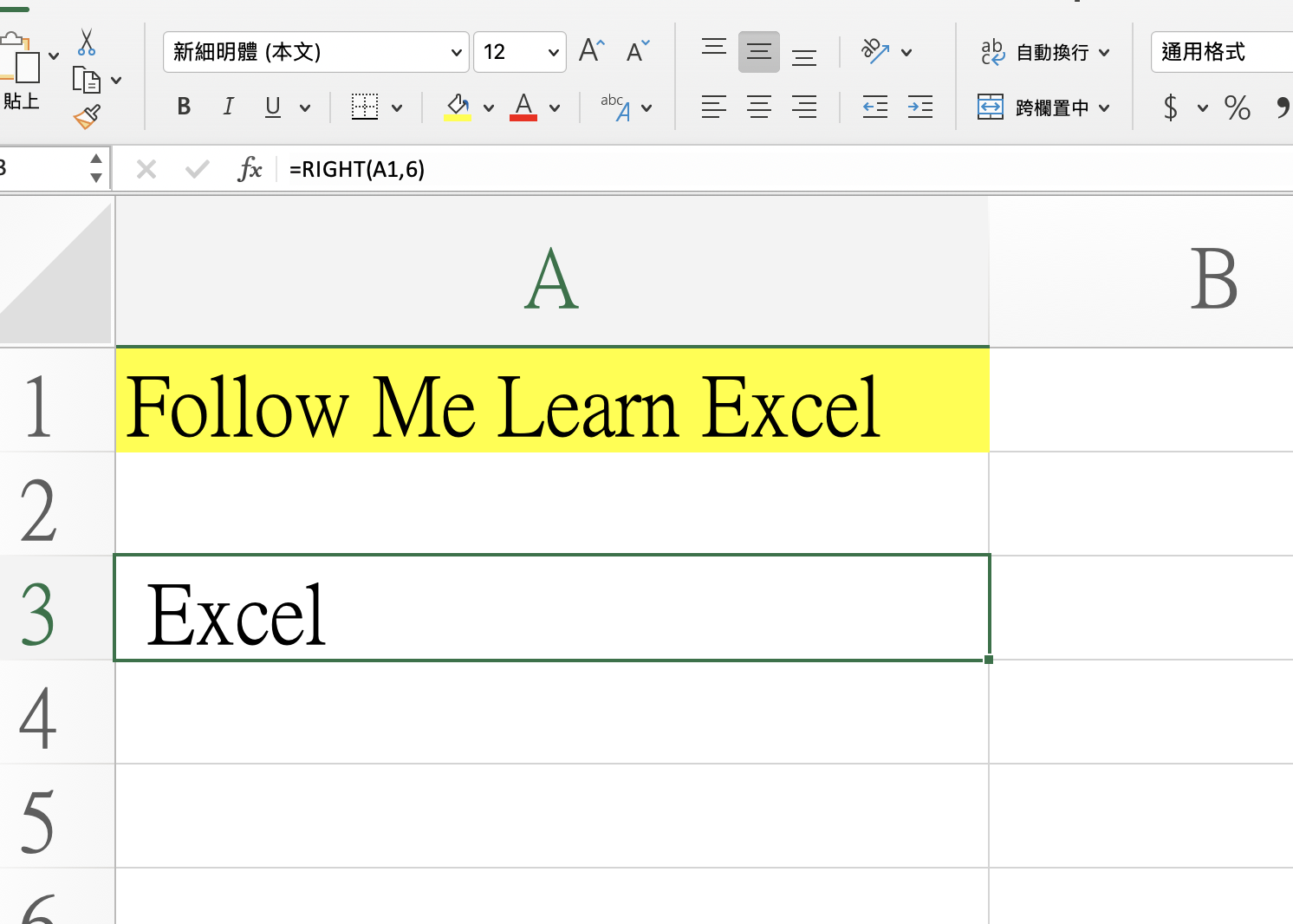This screenshot has height=924, width=1293.
Task: Apply red font color
Action: point(523,107)
